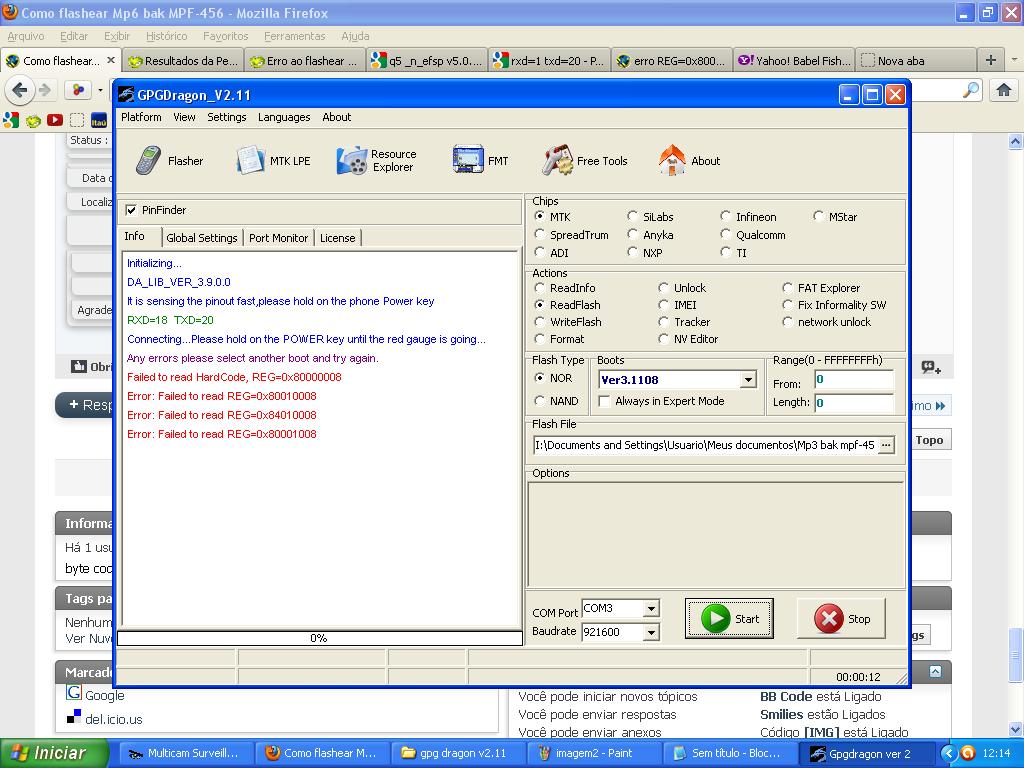Click the About house icon in toolbar
Image resolution: width=1024 pixels, height=768 pixels.
671,161
